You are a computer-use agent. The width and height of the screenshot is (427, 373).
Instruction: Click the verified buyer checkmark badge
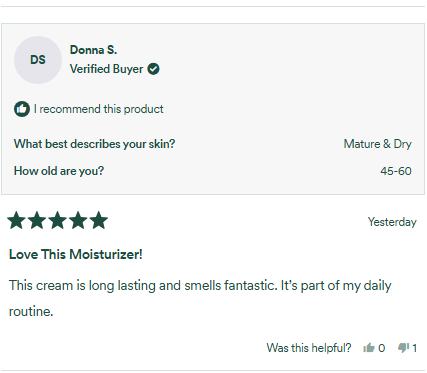[153, 69]
